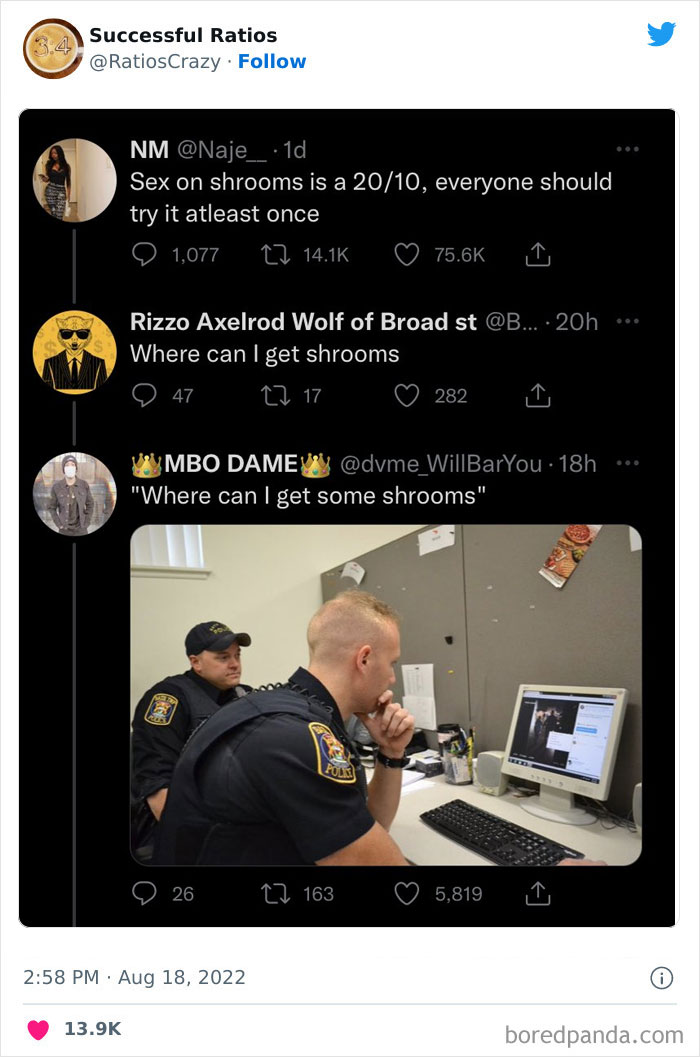Open more options on MBO DAME's tweet
This screenshot has width=700, height=1057.
tap(627, 463)
